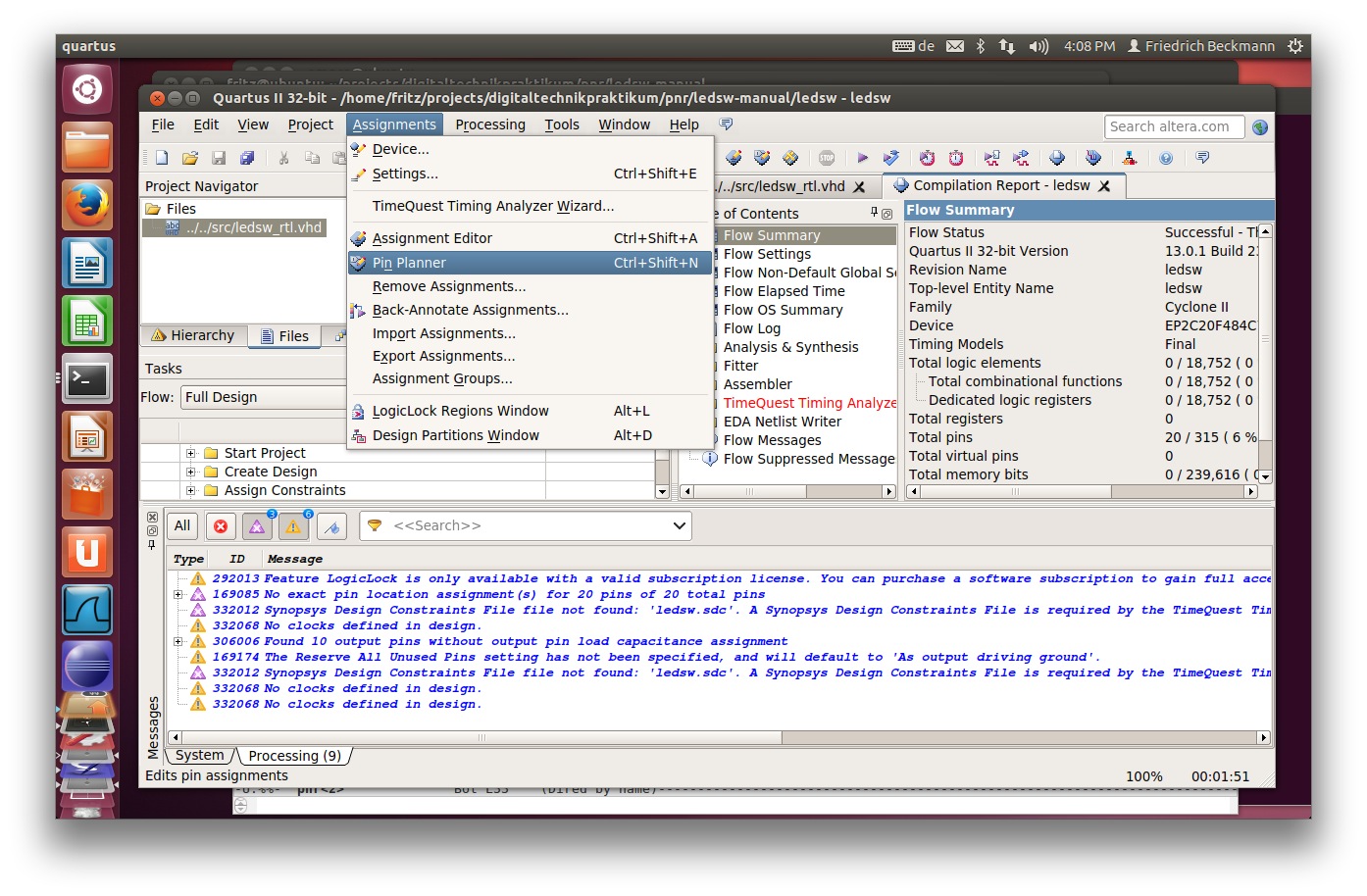This screenshot has width=1367, height=896.
Task: Click the Altera search globe icon
Action: [x=1260, y=127]
